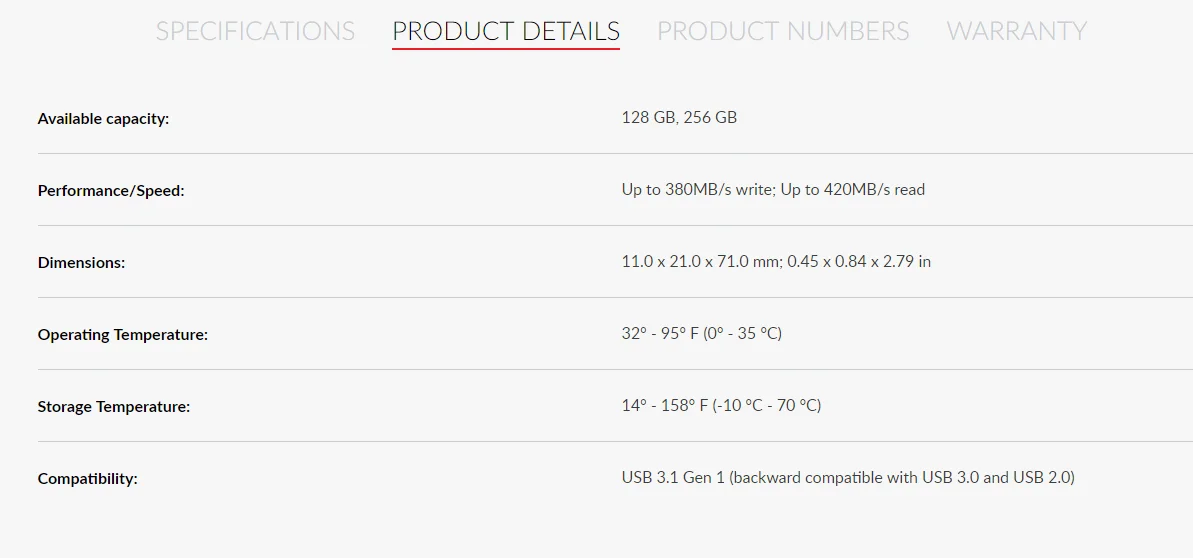Click the Compatibility label
The image size is (1193, 558).
(x=87, y=479)
